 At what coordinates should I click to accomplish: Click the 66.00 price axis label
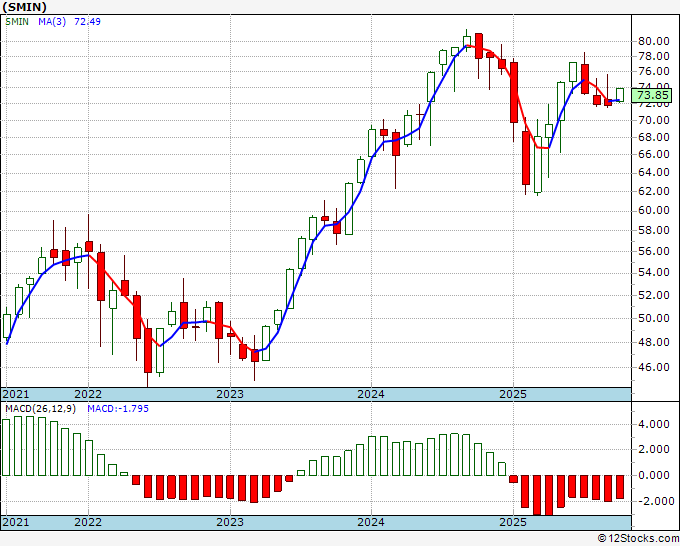[x=654, y=154]
